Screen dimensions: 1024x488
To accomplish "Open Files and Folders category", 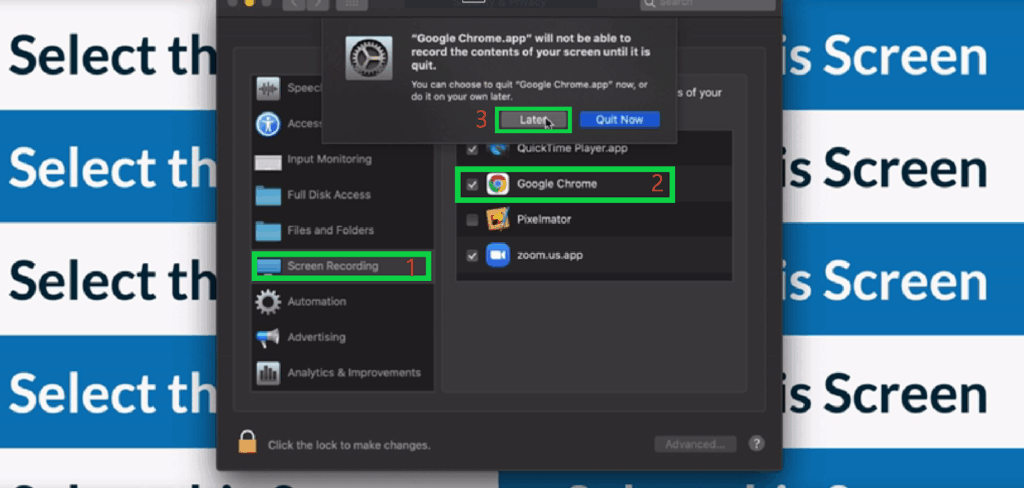I will 328,230.
